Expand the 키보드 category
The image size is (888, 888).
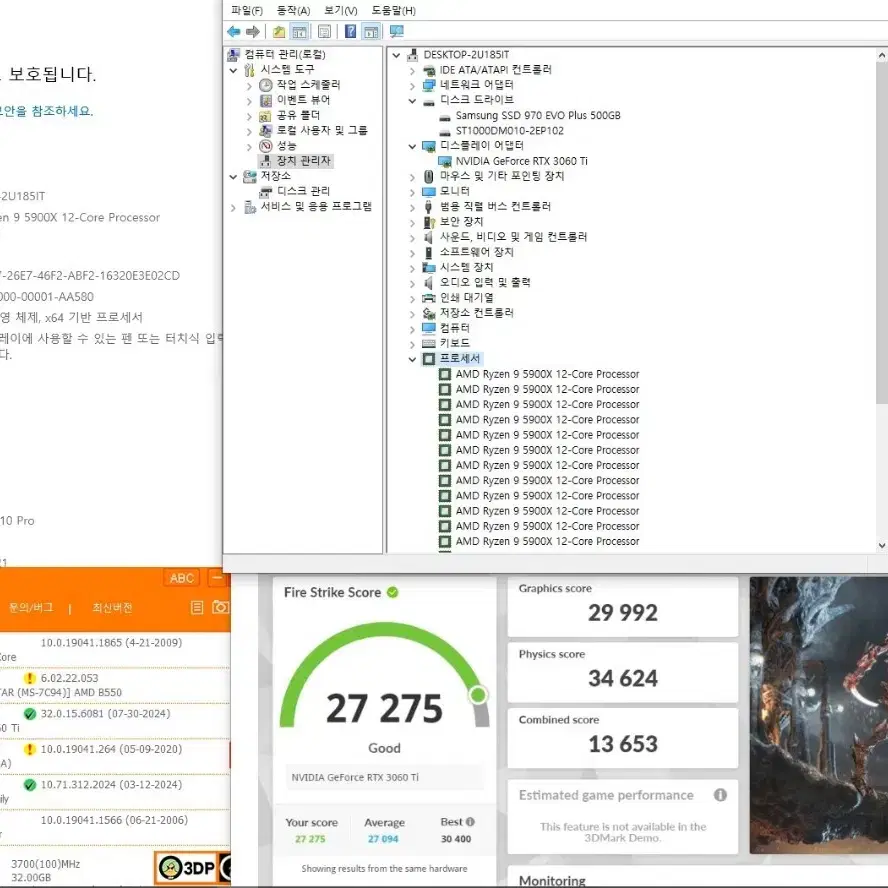pos(412,344)
